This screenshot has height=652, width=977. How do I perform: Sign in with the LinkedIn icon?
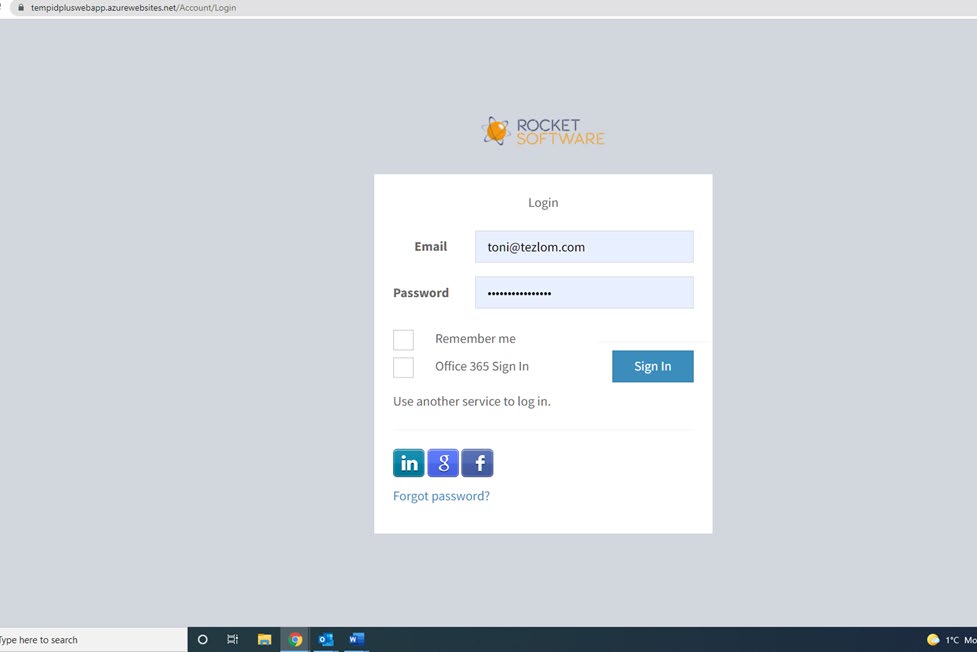[x=409, y=463]
